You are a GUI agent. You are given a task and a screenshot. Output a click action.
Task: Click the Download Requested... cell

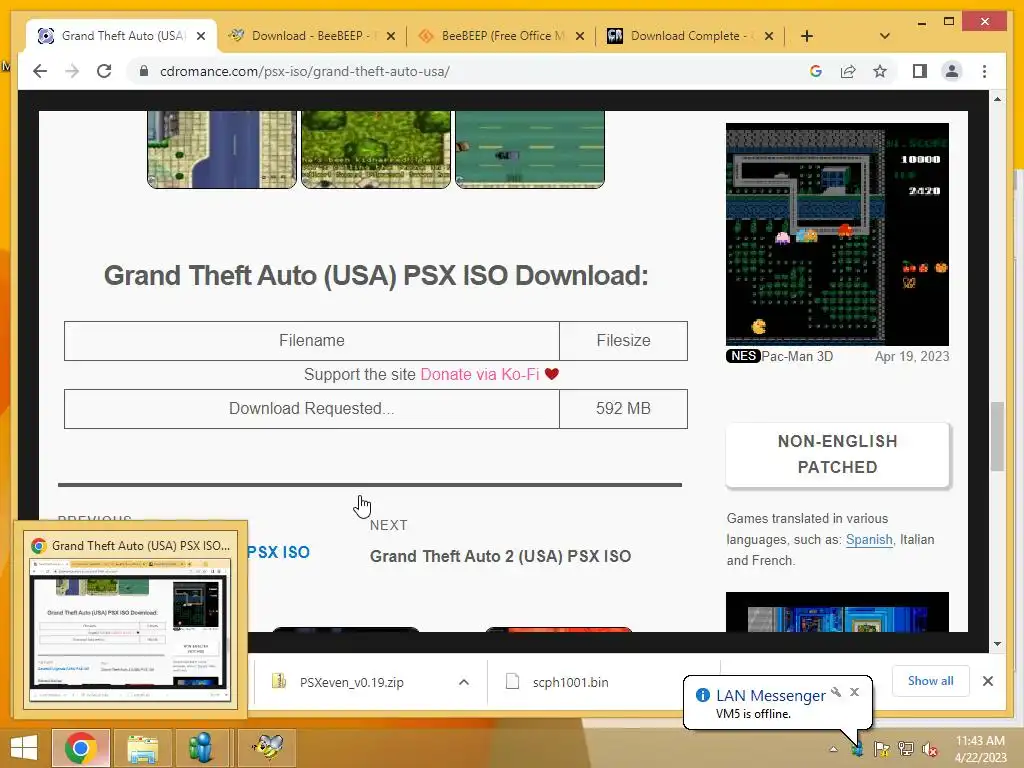coord(312,409)
